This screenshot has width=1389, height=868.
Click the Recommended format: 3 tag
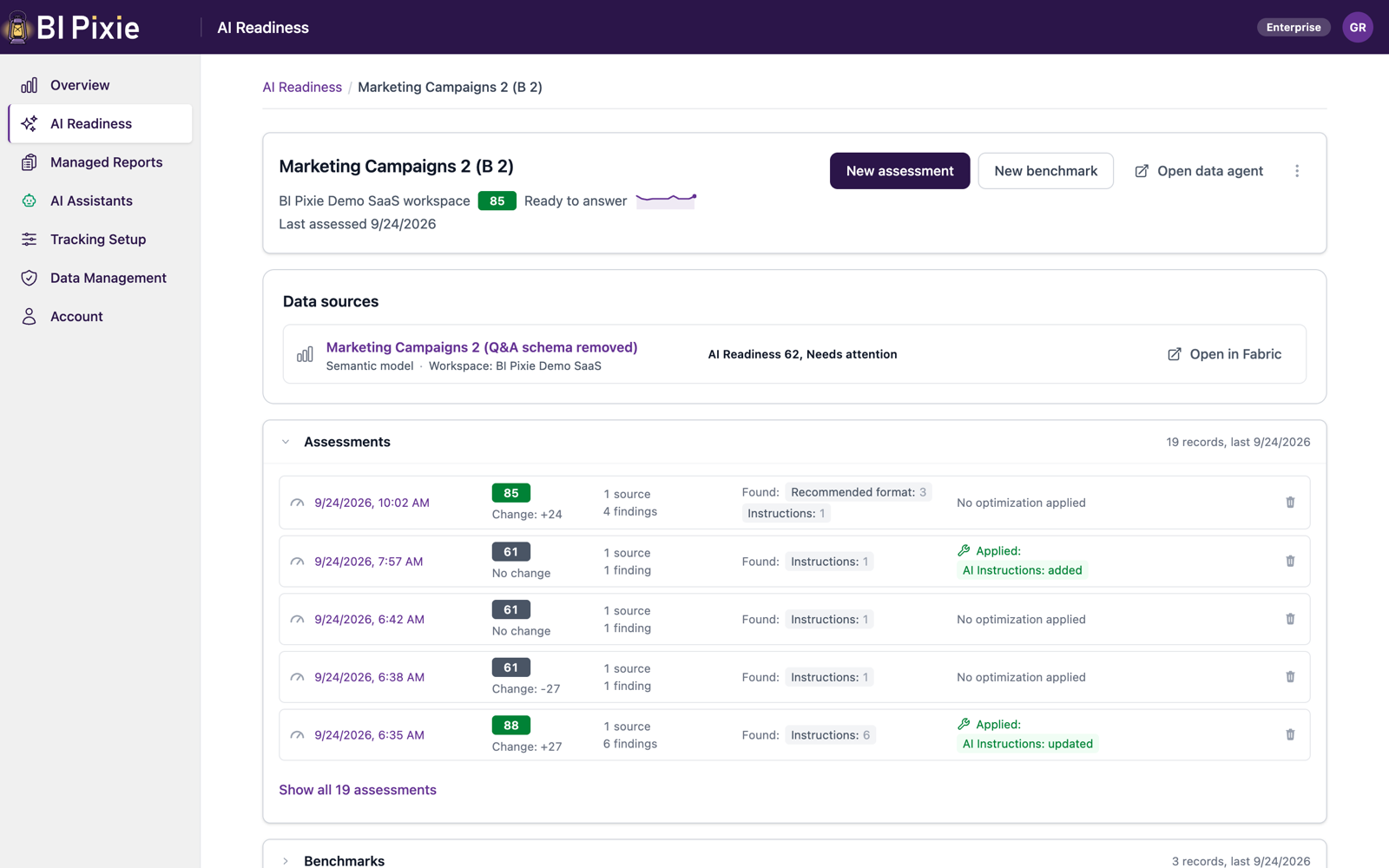coord(858,492)
